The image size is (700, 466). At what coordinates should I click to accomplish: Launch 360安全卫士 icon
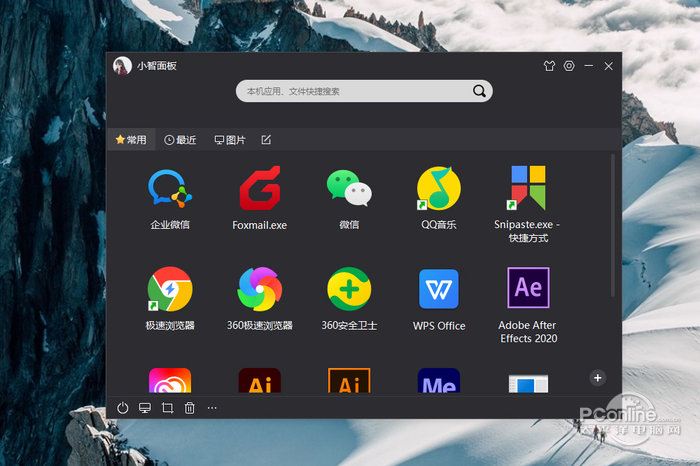[349, 289]
